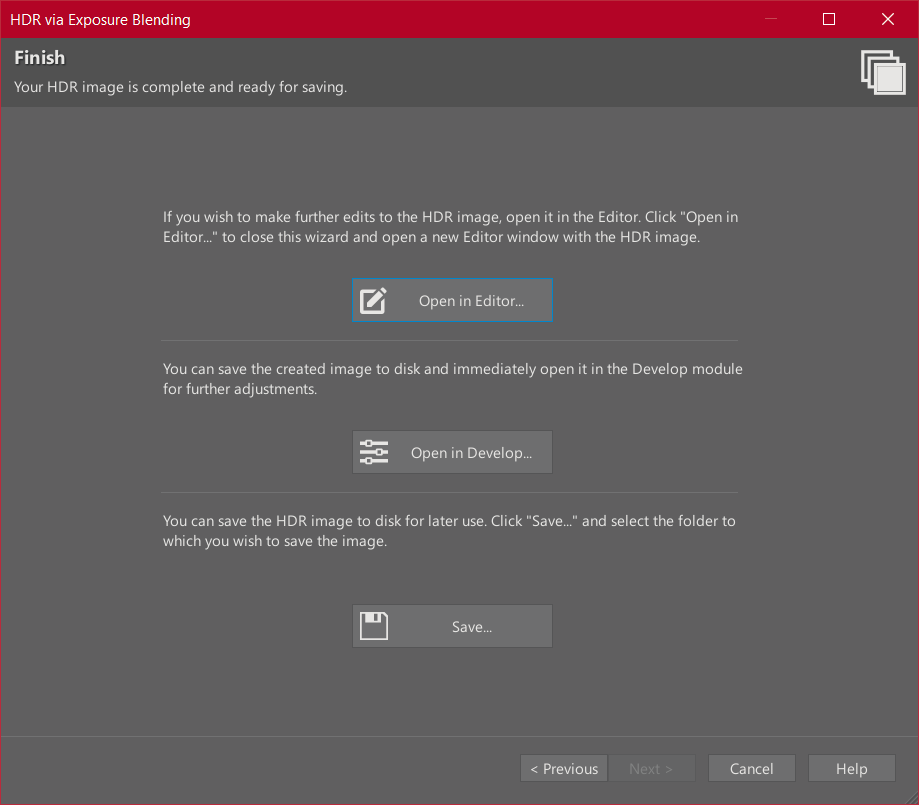Screen dimensions: 919x805
Task: Click the "HDR via Exposure Blending" title bar text
Action: point(100,19)
